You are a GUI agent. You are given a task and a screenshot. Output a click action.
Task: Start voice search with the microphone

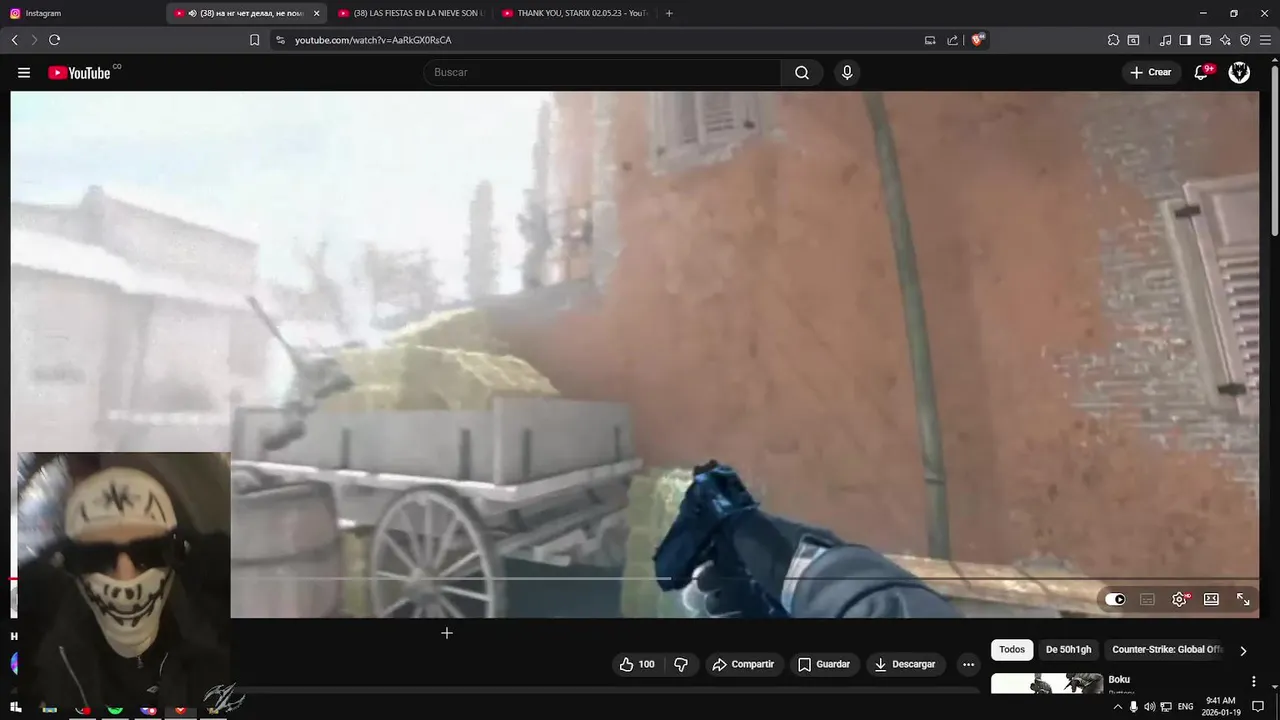click(x=847, y=73)
